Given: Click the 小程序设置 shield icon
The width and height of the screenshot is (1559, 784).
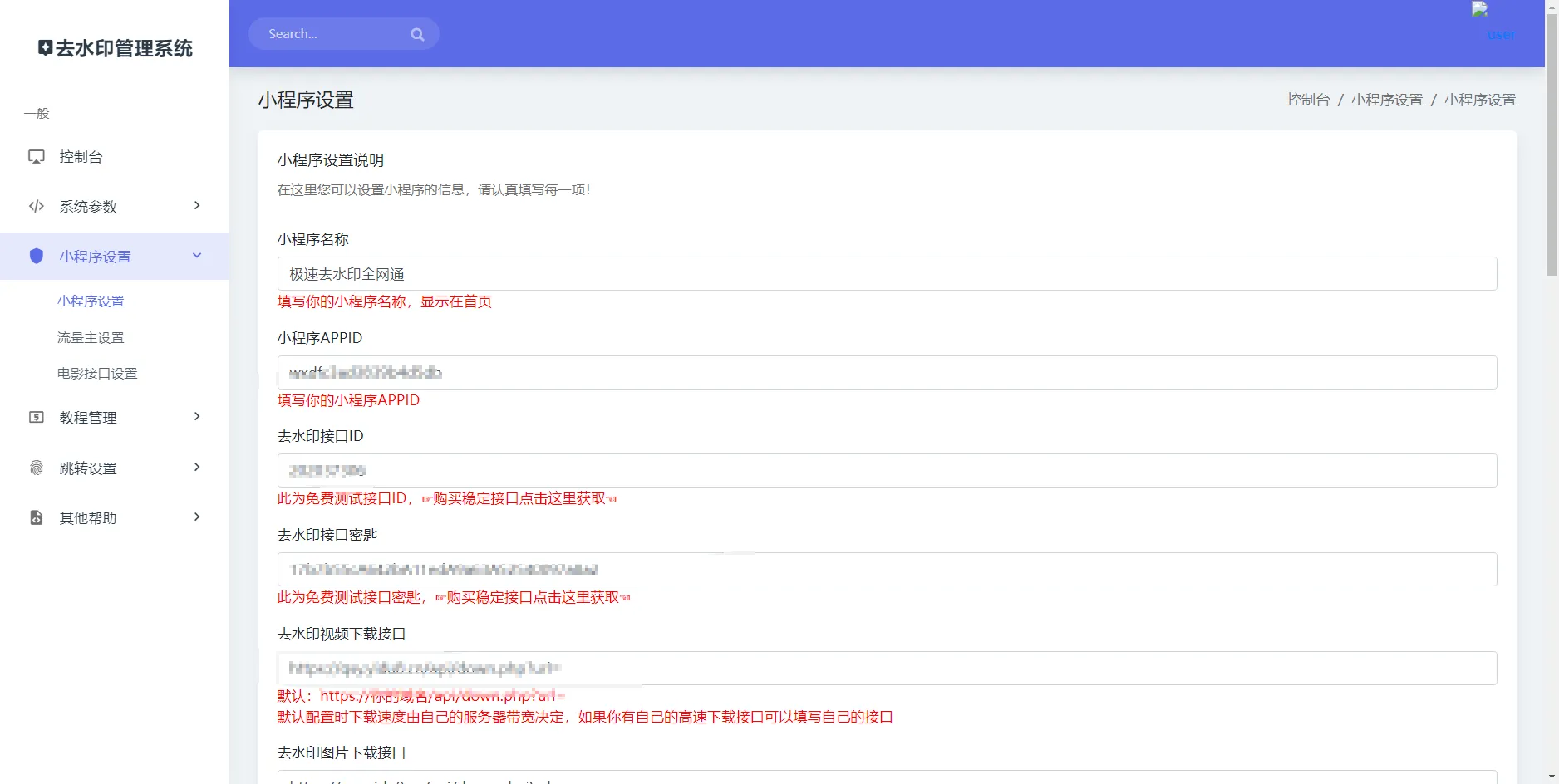Looking at the screenshot, I should coord(37,256).
